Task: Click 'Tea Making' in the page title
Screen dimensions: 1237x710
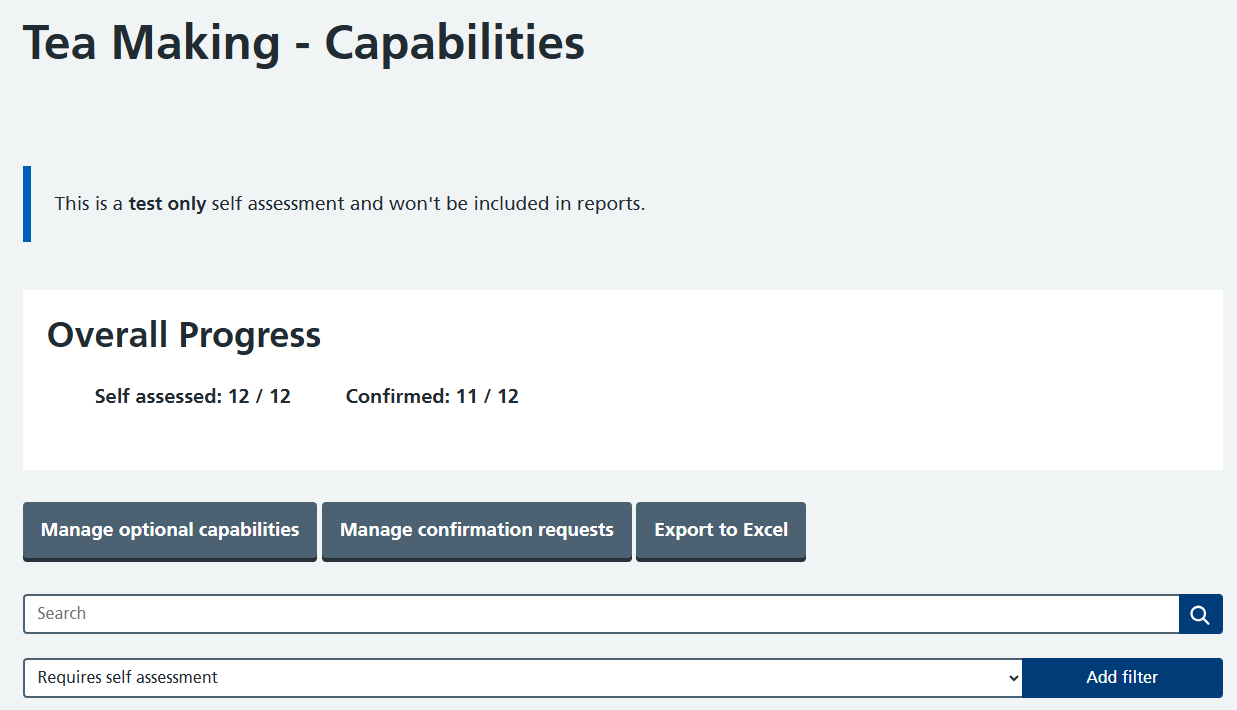Action: click(x=152, y=43)
